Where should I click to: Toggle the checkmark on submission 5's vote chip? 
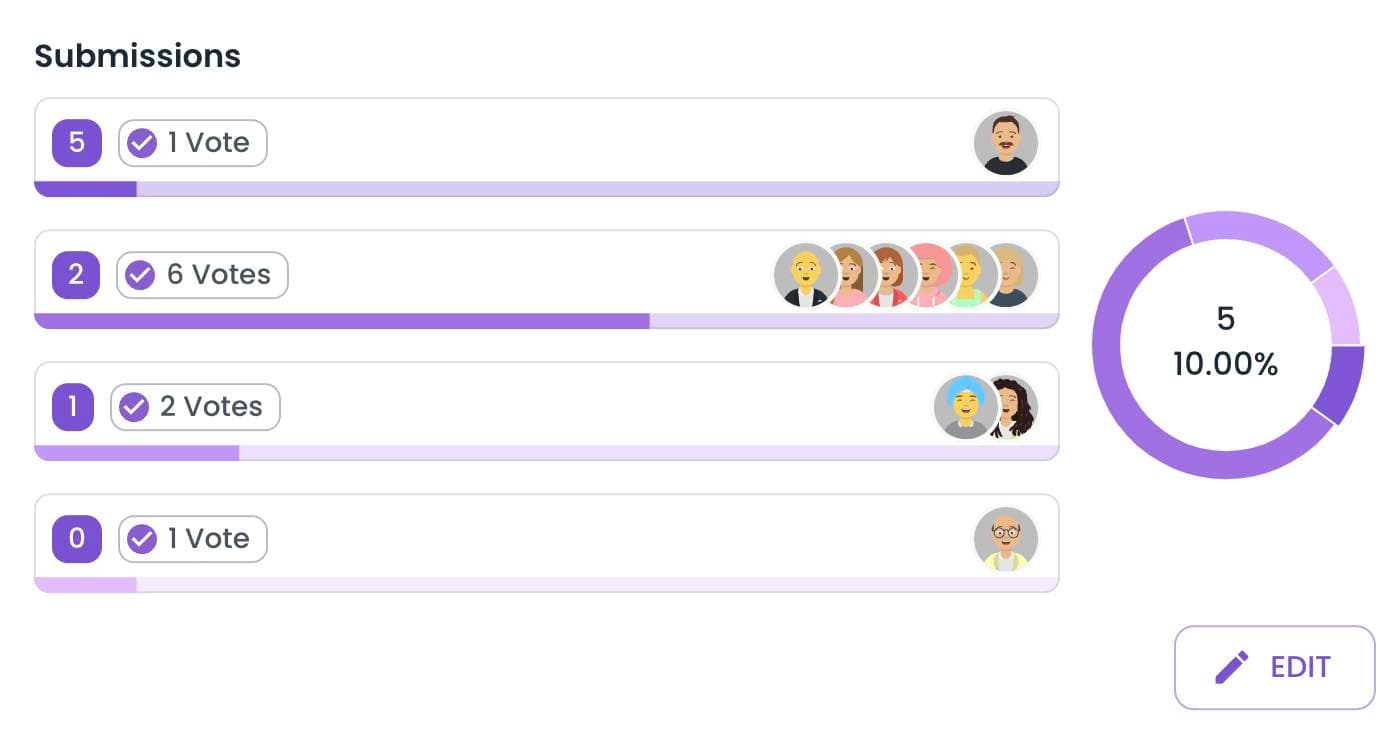142,143
